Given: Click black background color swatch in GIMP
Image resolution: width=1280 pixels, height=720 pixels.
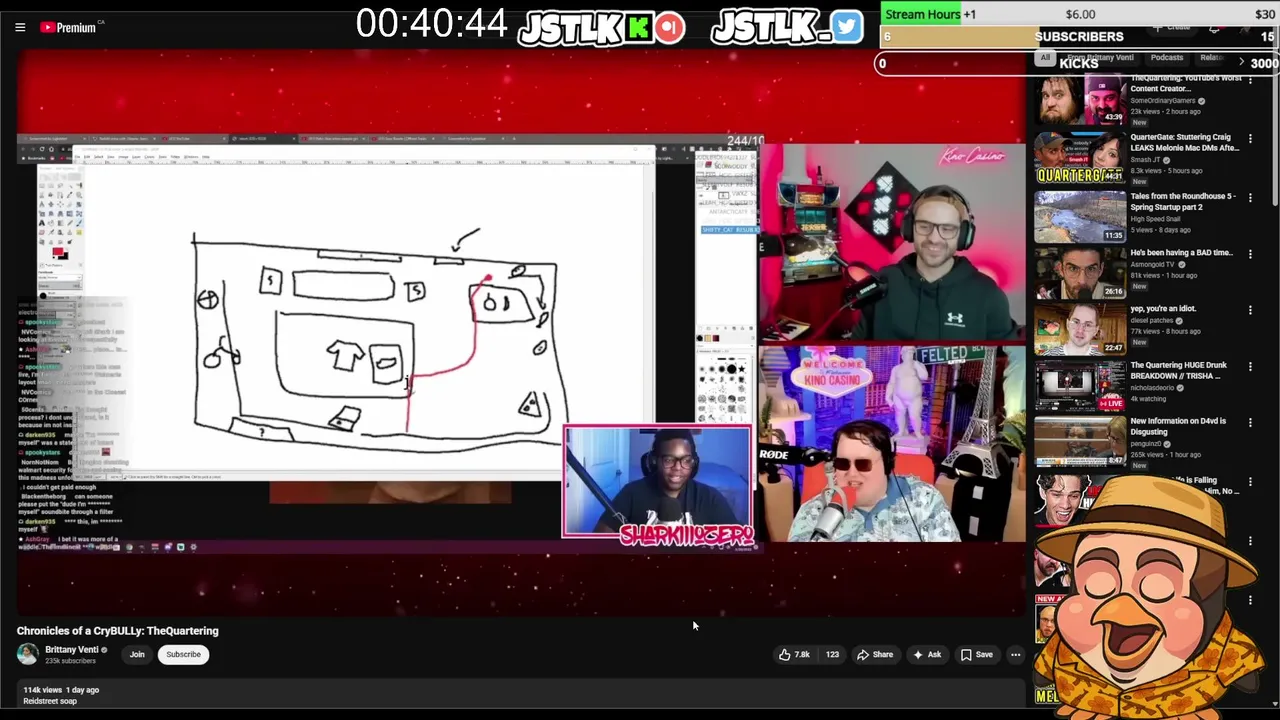Looking at the screenshot, I should [x=63, y=257].
